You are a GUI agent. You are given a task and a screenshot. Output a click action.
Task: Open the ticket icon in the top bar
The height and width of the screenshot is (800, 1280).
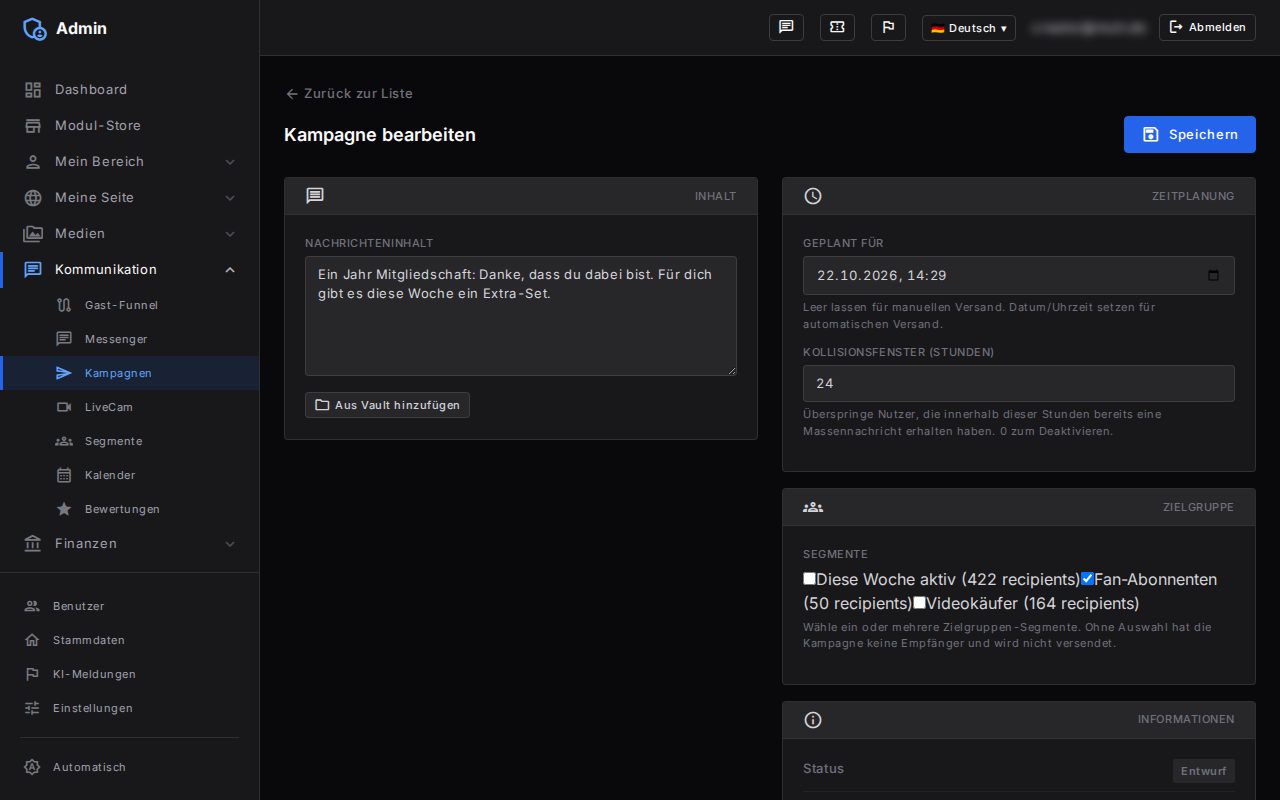click(837, 27)
